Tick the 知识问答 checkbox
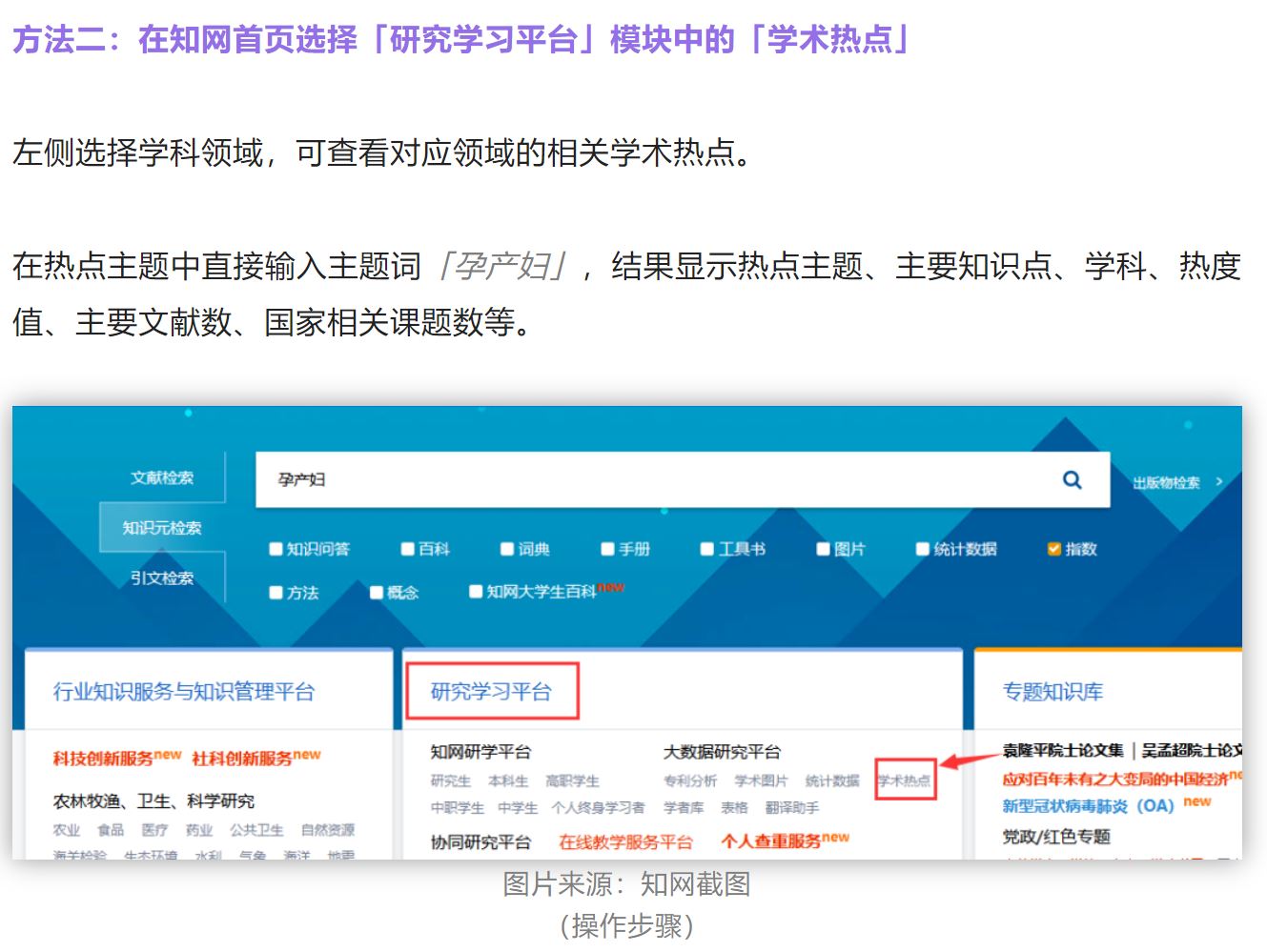The width and height of the screenshot is (1267, 952). click(276, 549)
